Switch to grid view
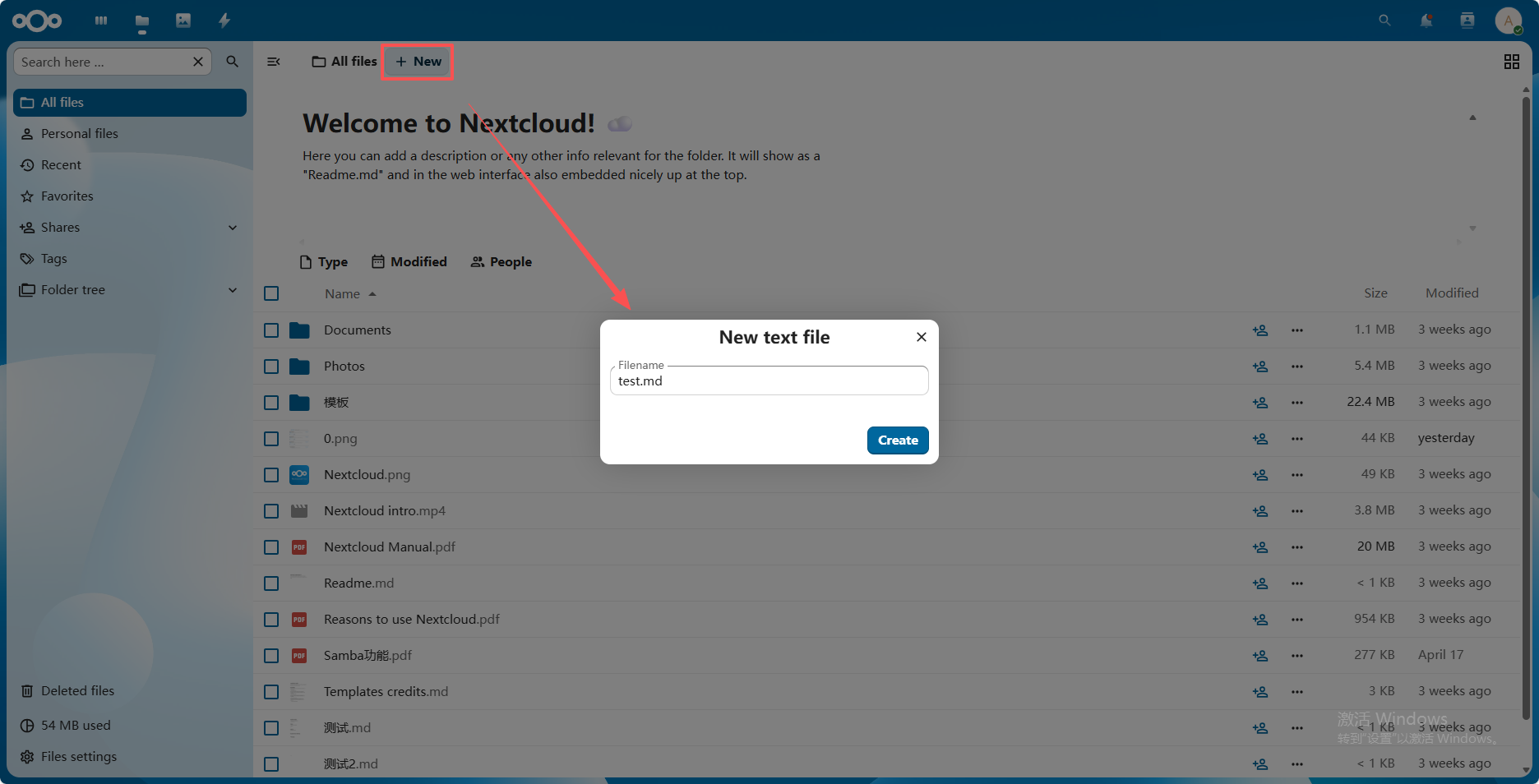1539x784 pixels. coord(1511,62)
